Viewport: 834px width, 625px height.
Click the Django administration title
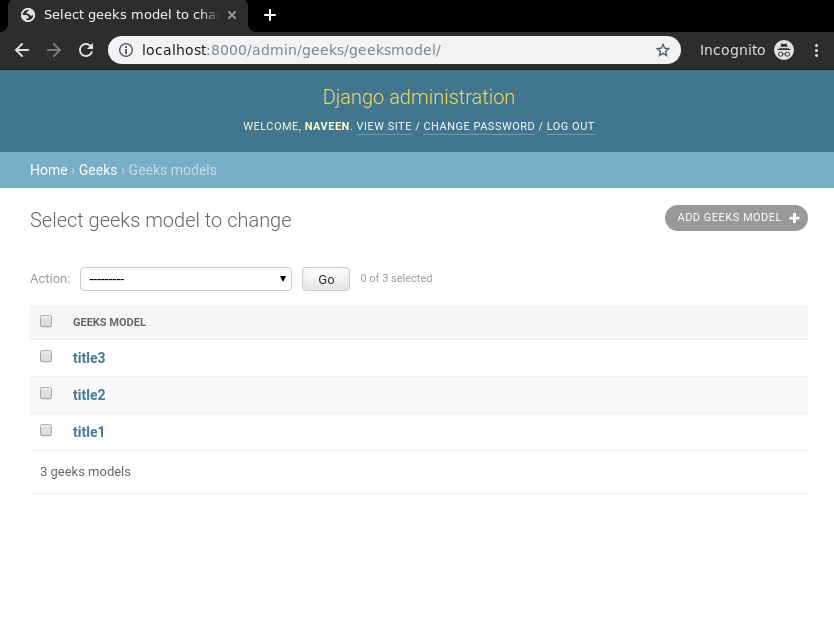(x=419, y=97)
